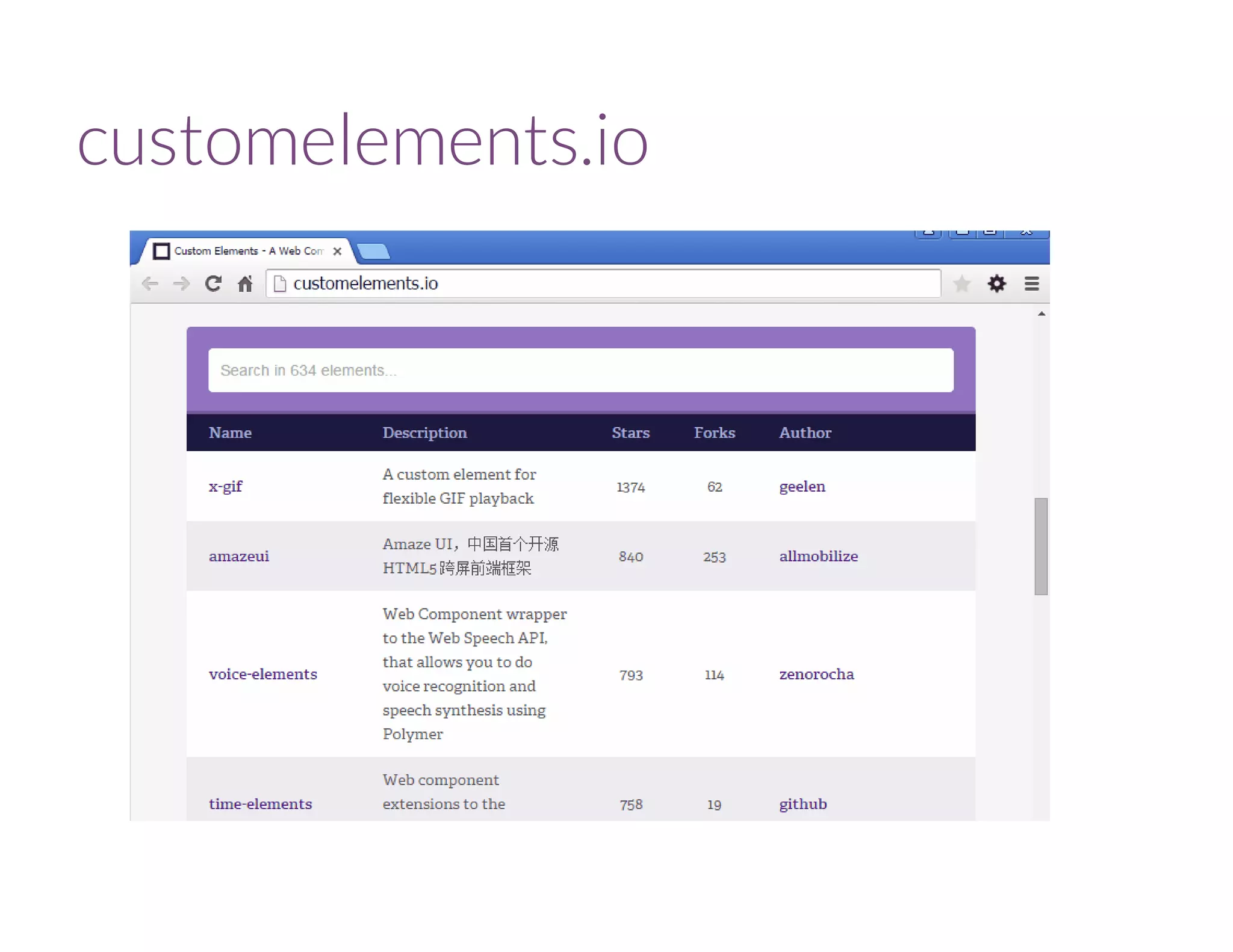This screenshot has height=952, width=1233.
Task: Click the Web Speech API description
Action: (x=474, y=674)
